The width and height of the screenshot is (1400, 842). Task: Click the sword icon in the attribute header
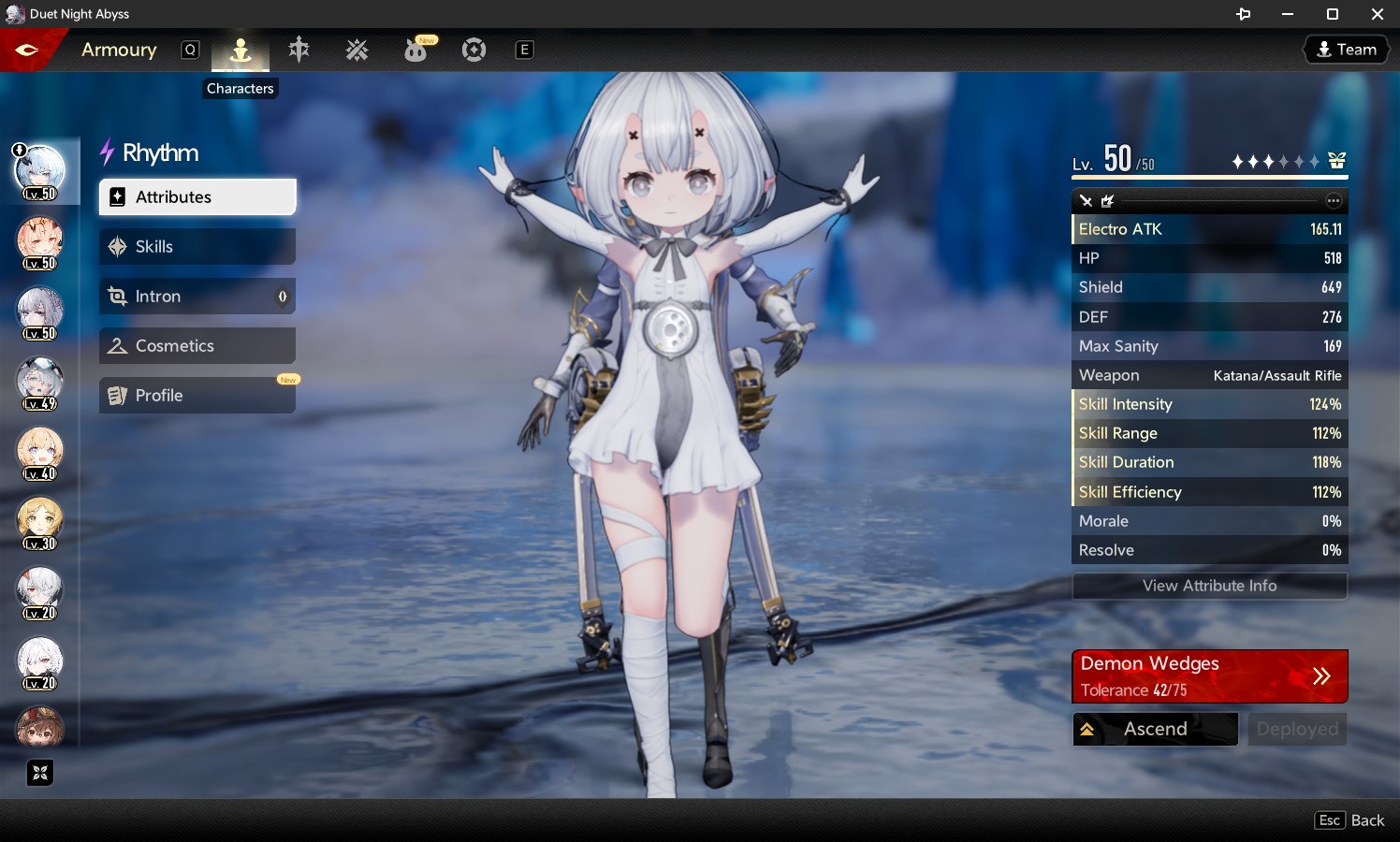(x=1086, y=201)
